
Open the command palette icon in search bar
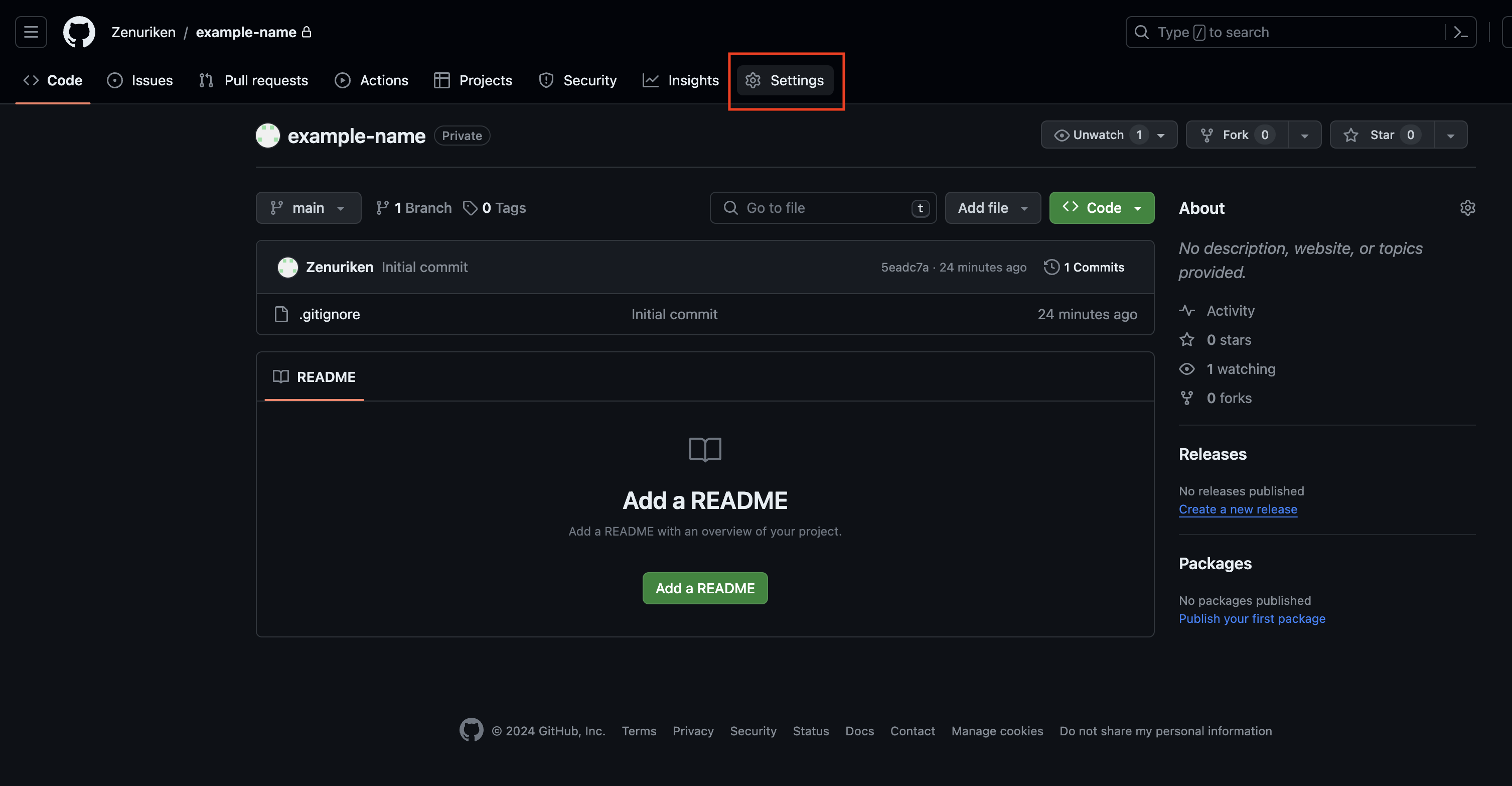click(1460, 32)
